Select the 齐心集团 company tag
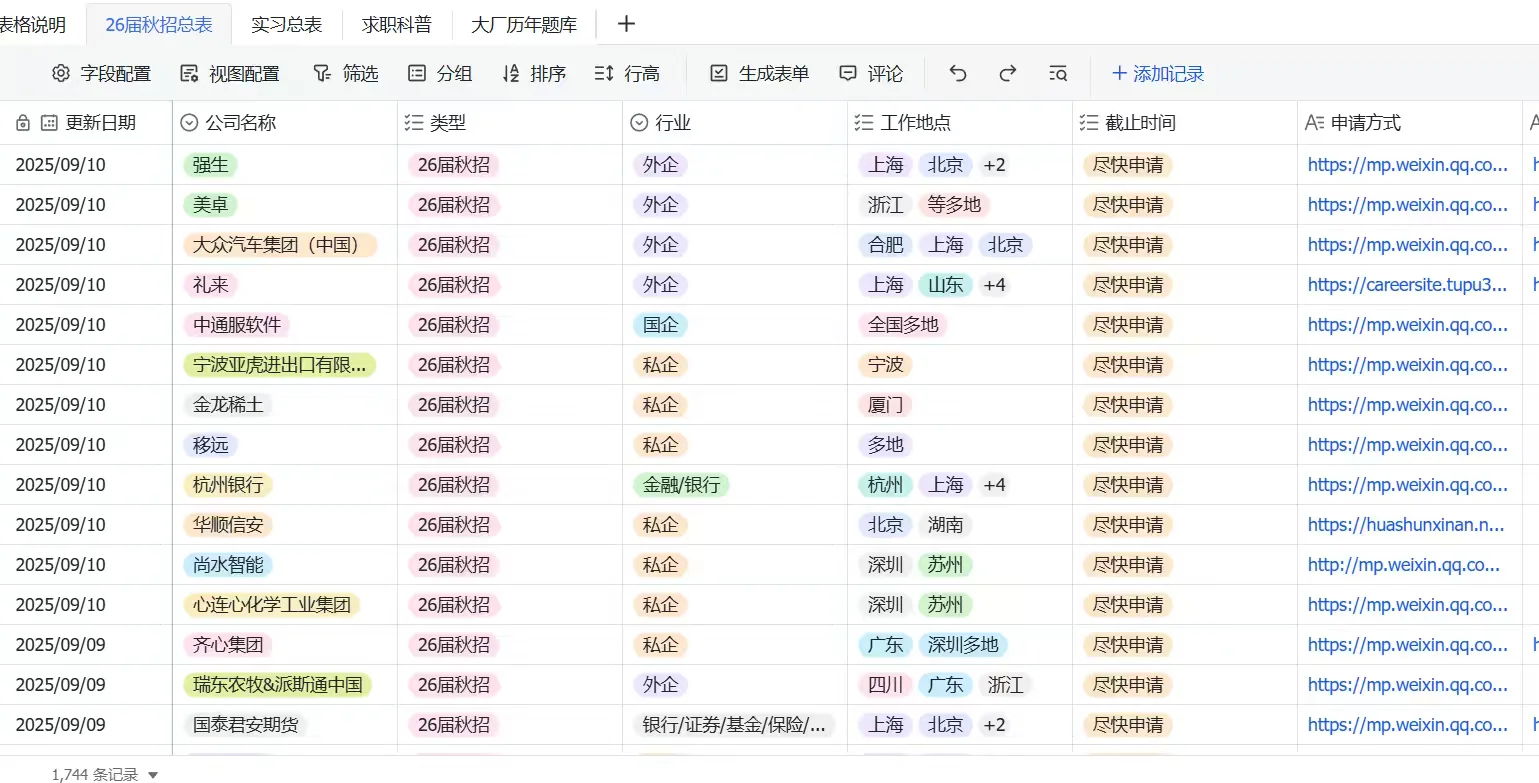 tap(228, 645)
